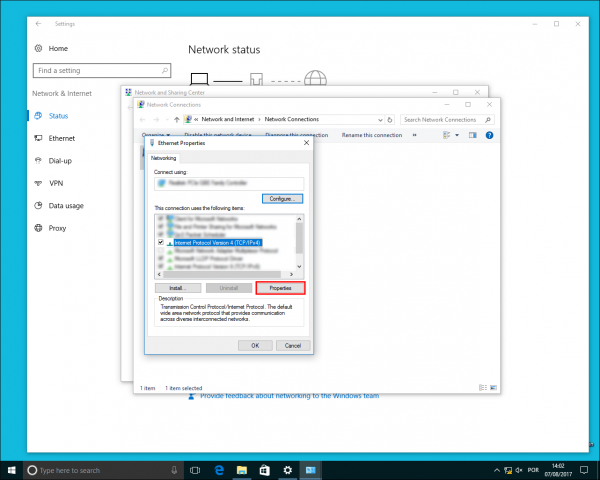Open Proxy settings

point(57,228)
